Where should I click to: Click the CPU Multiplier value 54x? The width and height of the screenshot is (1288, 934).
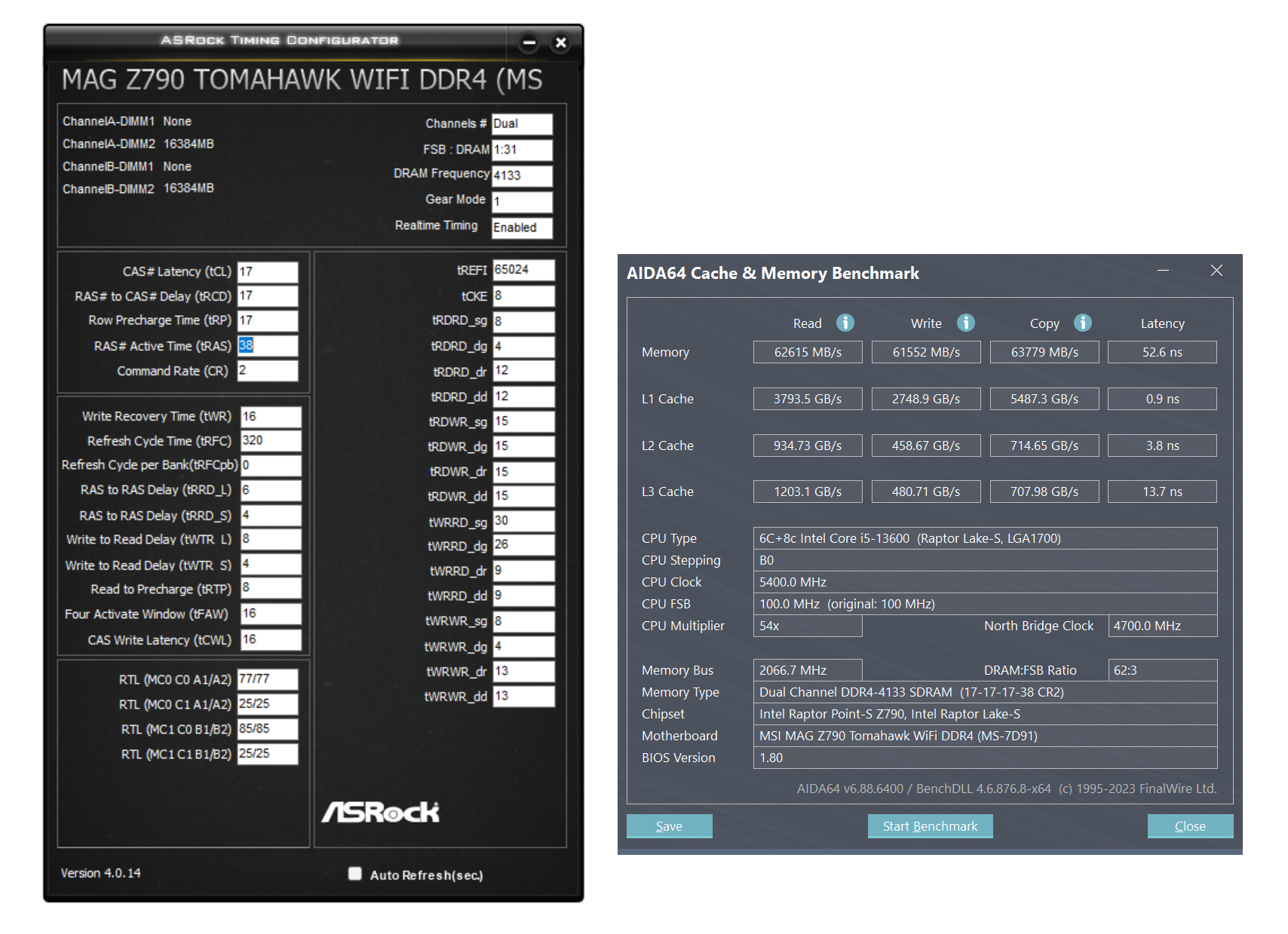(x=808, y=626)
